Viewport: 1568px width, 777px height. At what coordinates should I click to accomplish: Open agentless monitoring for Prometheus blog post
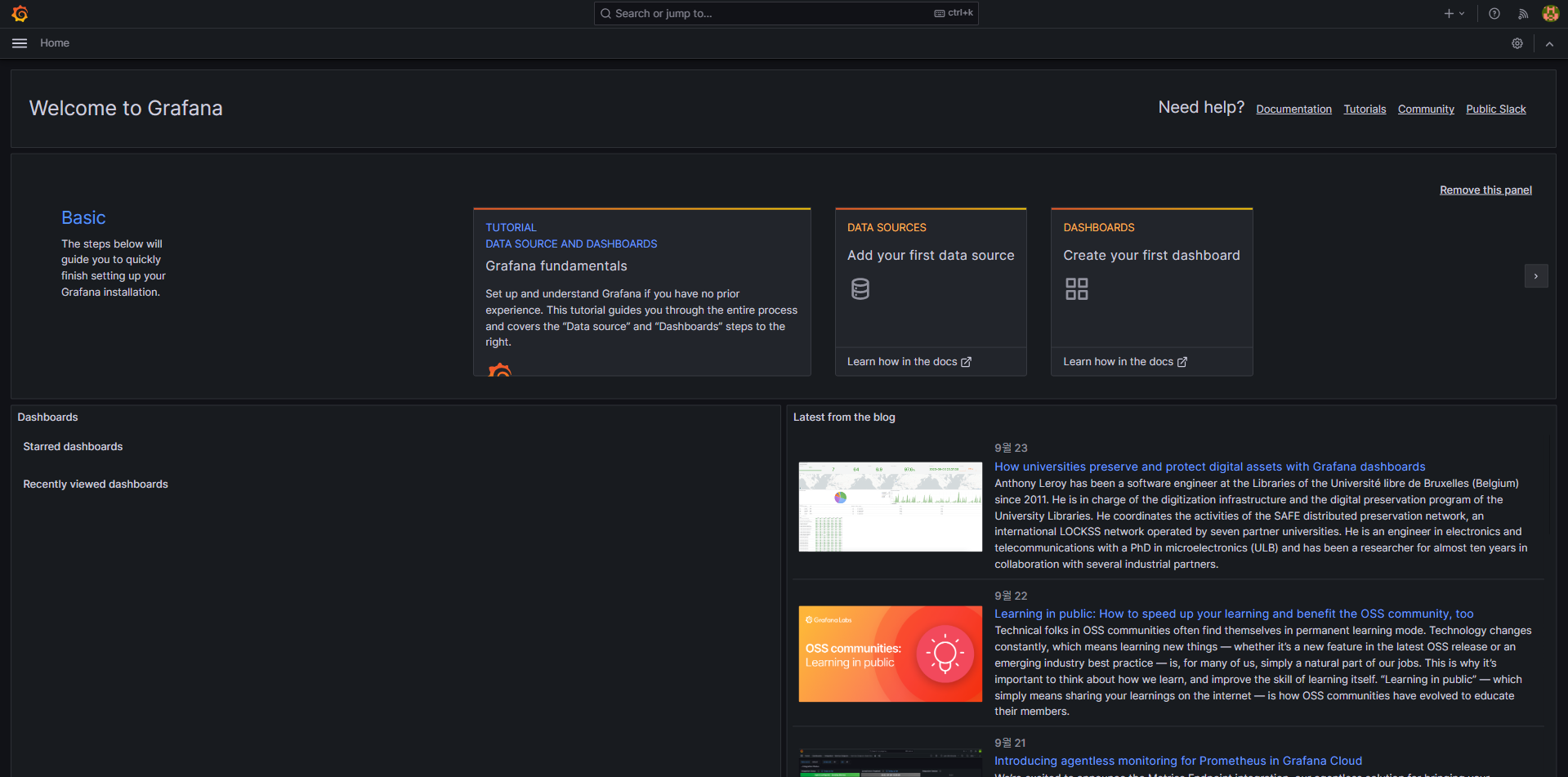[x=1177, y=761]
